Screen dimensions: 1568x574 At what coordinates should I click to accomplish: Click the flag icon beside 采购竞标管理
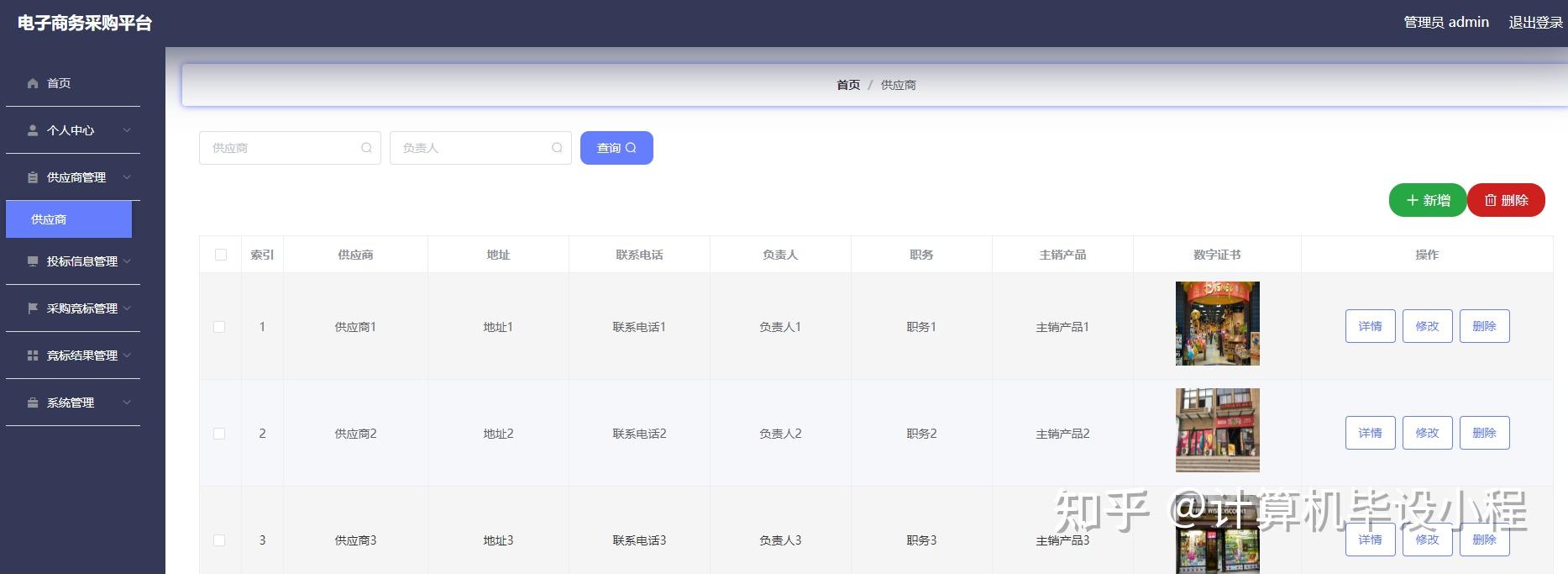pyautogui.click(x=33, y=308)
